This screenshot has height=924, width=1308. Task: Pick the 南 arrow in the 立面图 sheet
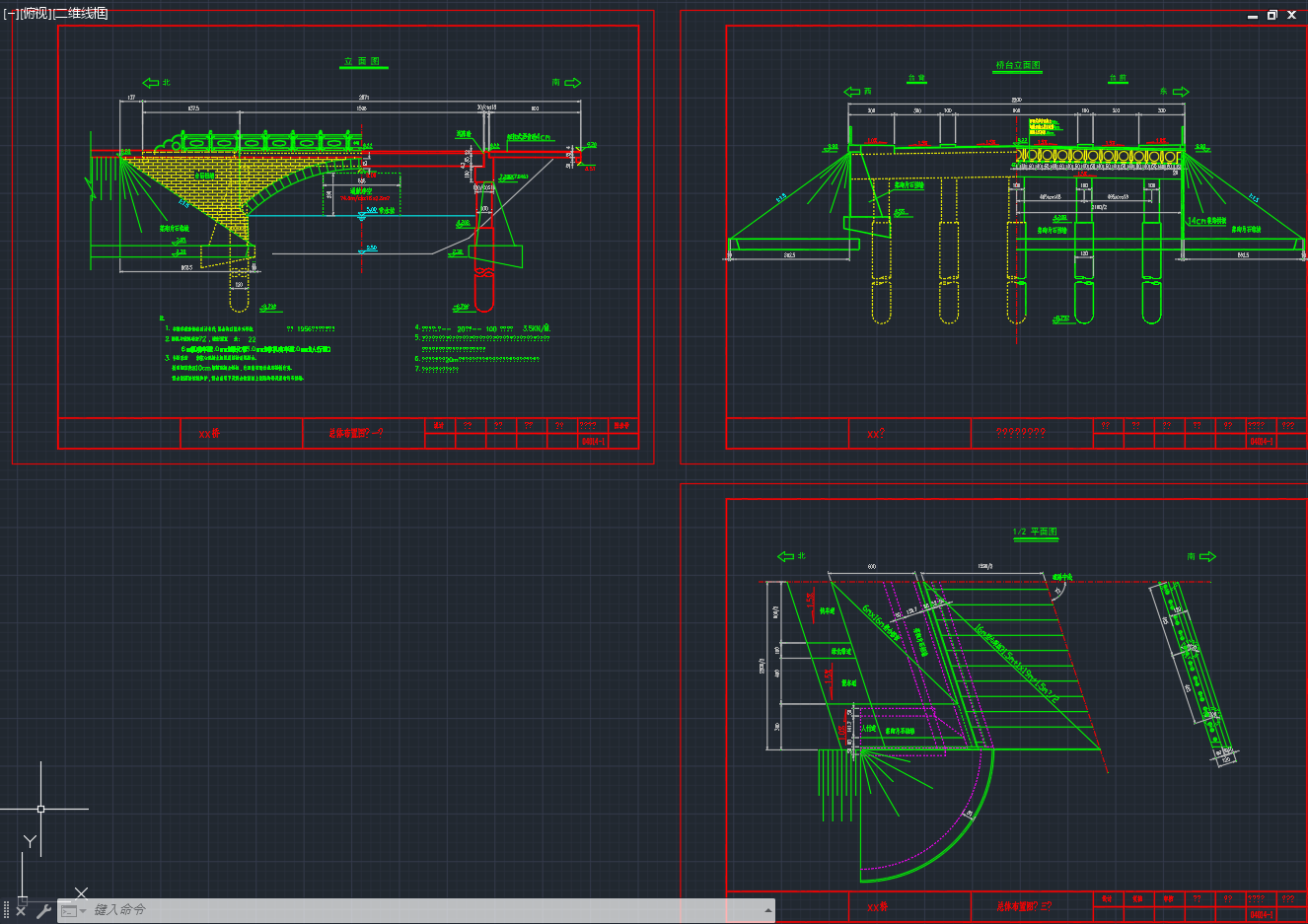tap(572, 83)
